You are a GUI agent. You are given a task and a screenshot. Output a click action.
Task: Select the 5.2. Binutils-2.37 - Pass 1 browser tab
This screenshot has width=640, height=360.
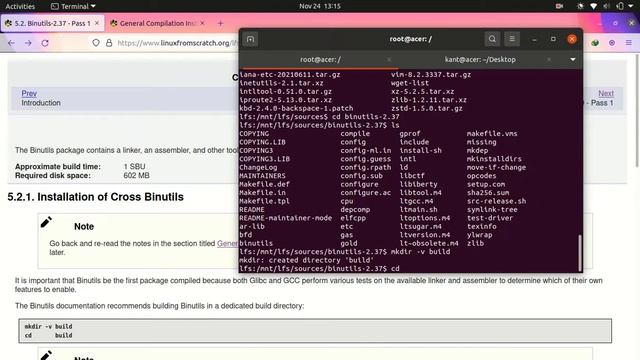53,23
